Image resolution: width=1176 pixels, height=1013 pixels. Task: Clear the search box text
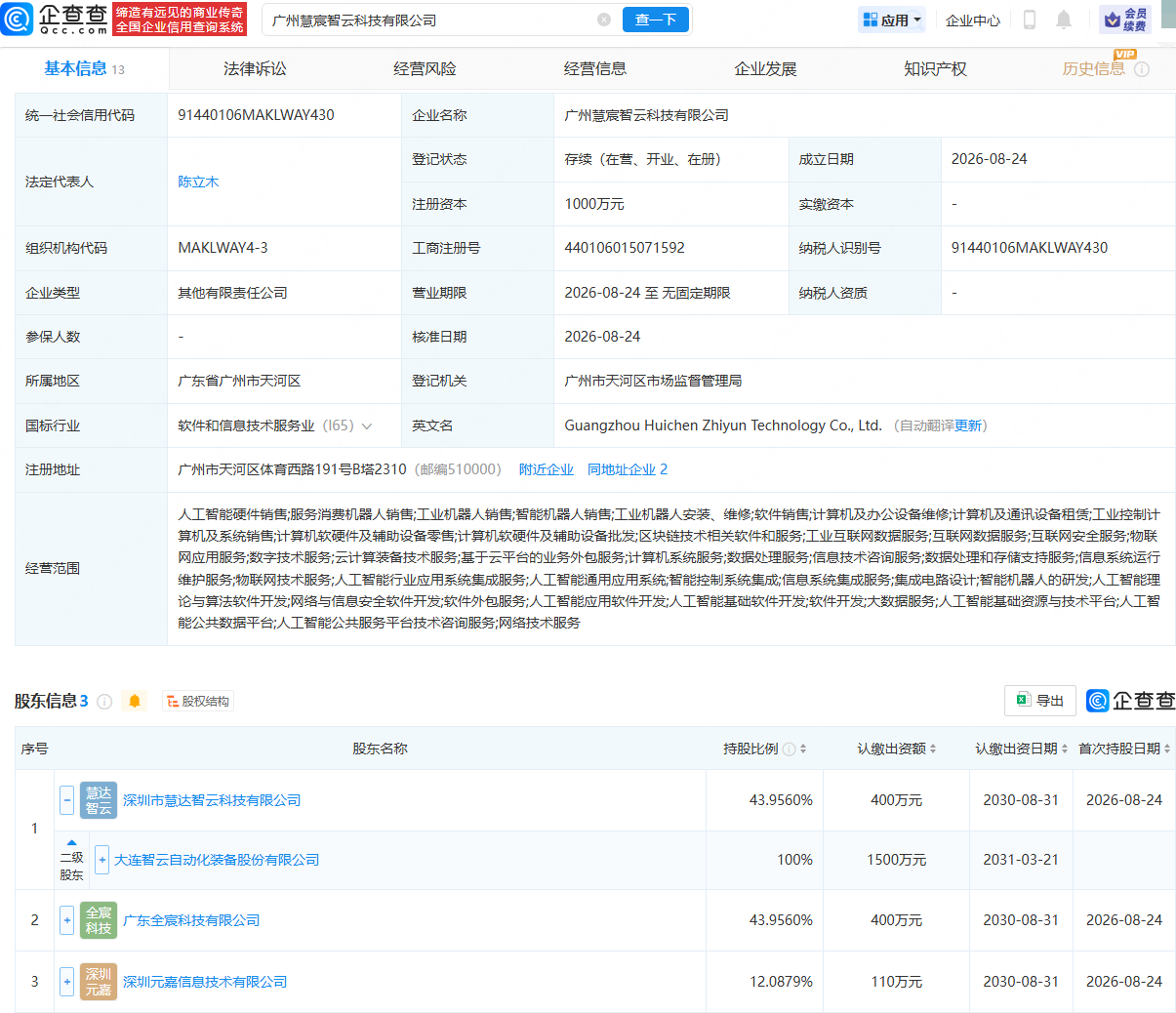point(604,20)
